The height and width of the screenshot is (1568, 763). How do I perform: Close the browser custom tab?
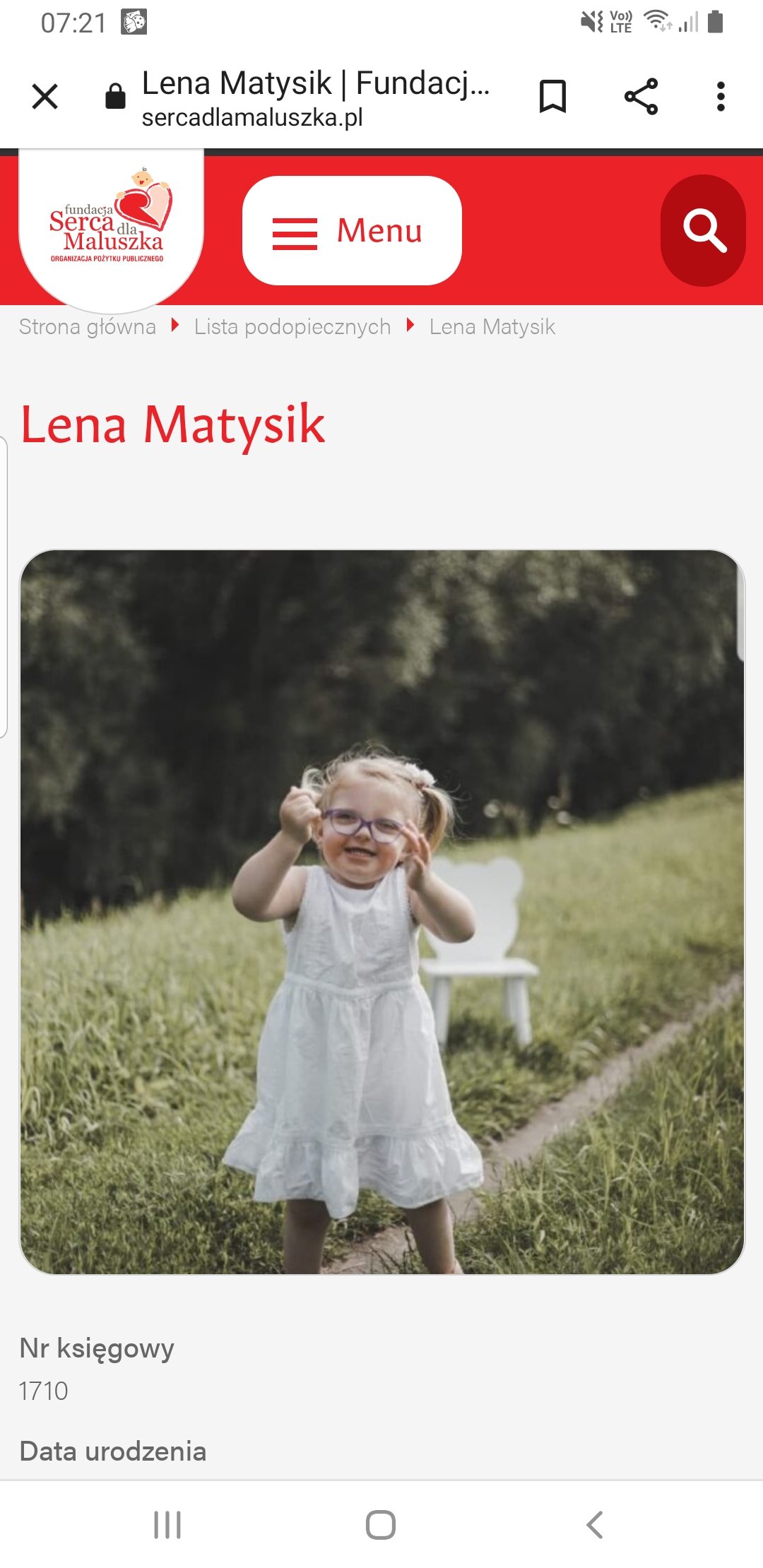point(45,97)
